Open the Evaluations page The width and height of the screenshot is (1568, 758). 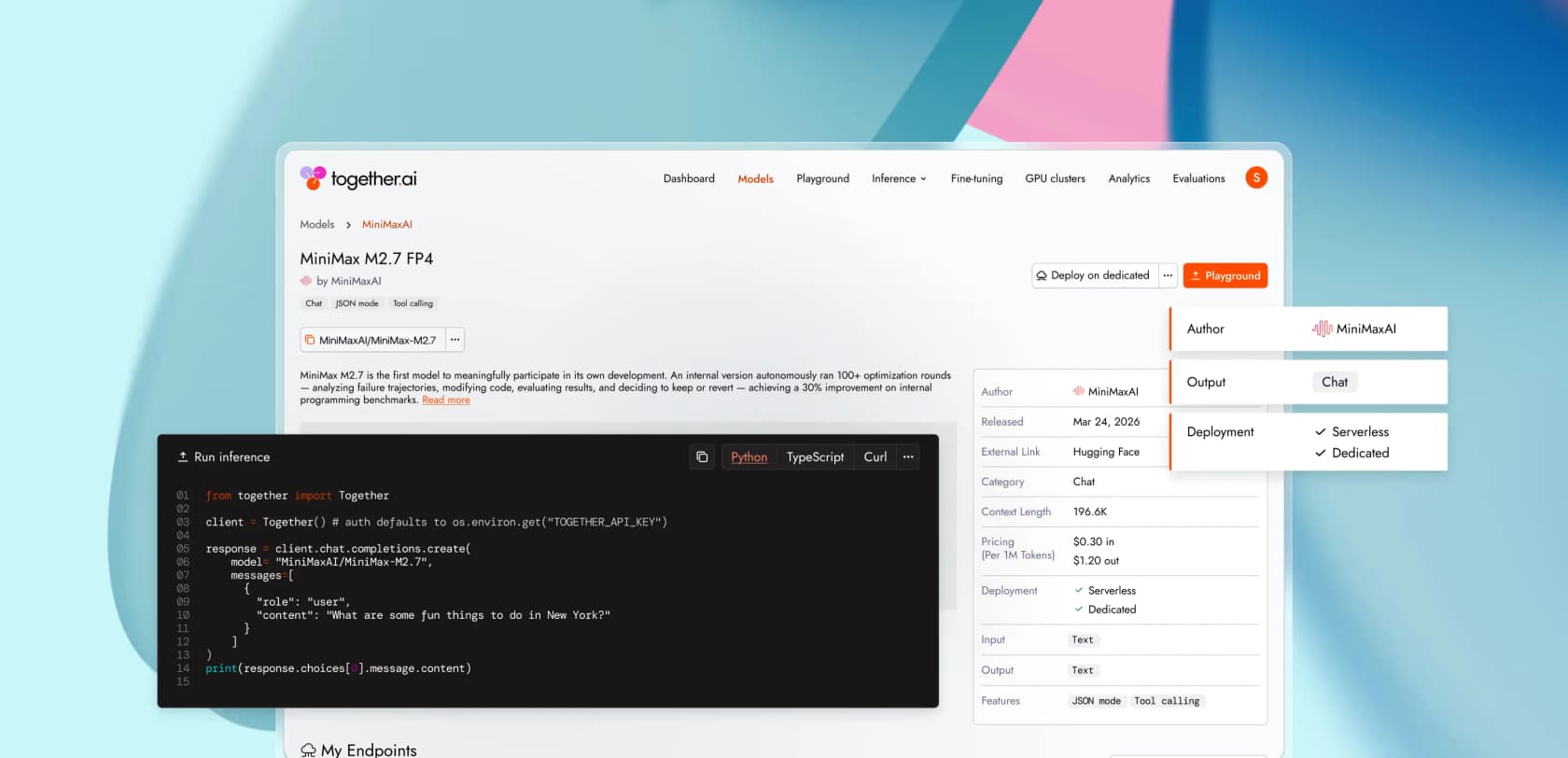click(x=1198, y=178)
